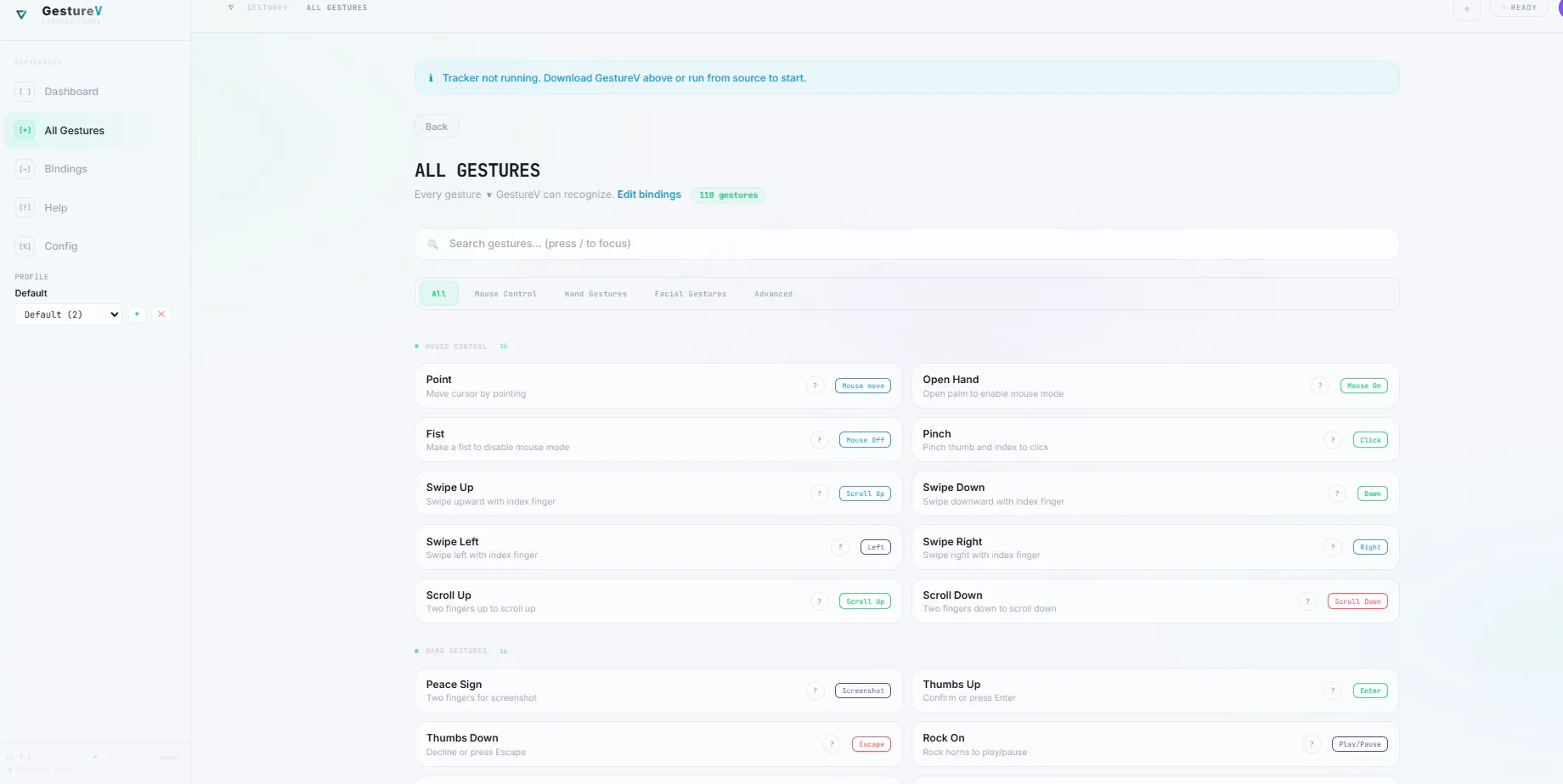Click the Help question bracket icon
Image resolution: width=1563 pixels, height=784 pixels.
coord(25,208)
